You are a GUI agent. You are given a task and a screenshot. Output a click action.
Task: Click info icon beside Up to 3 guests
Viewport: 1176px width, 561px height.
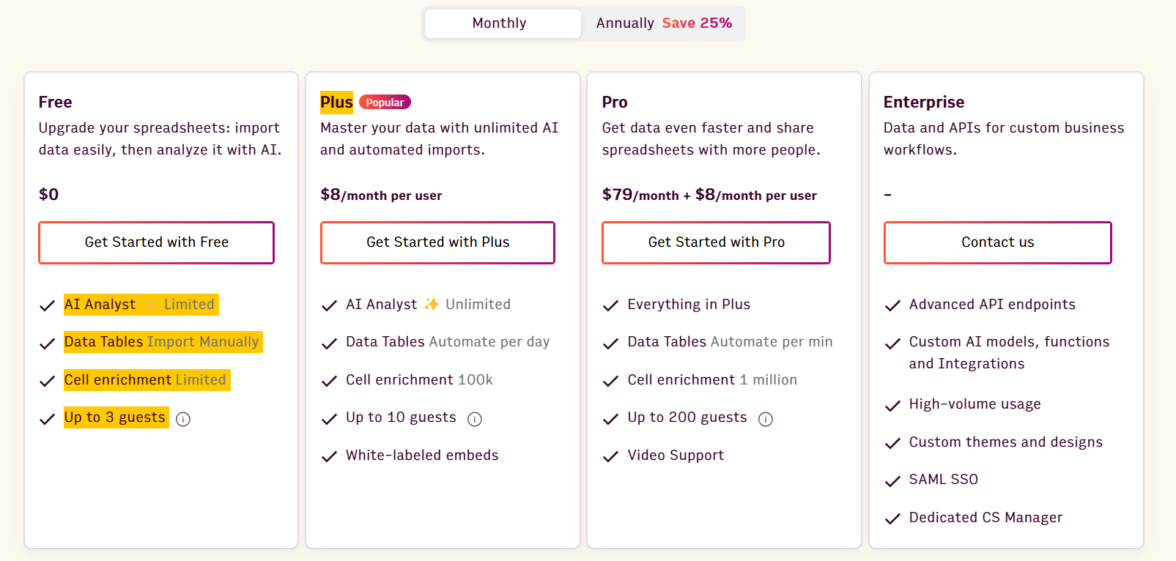coord(183,419)
